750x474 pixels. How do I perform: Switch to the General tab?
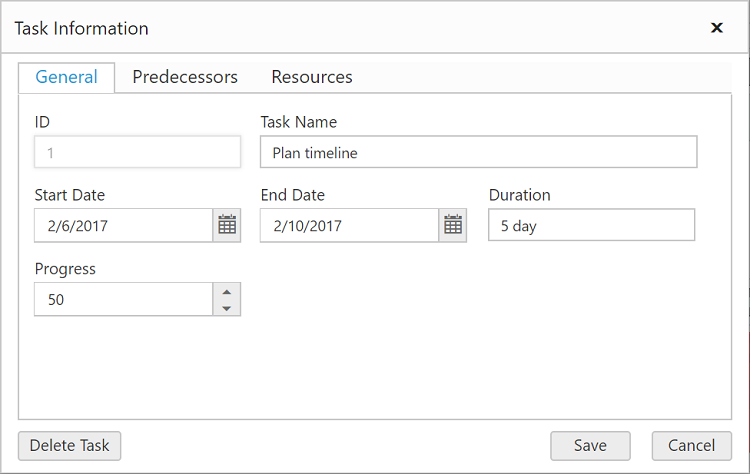tap(67, 77)
